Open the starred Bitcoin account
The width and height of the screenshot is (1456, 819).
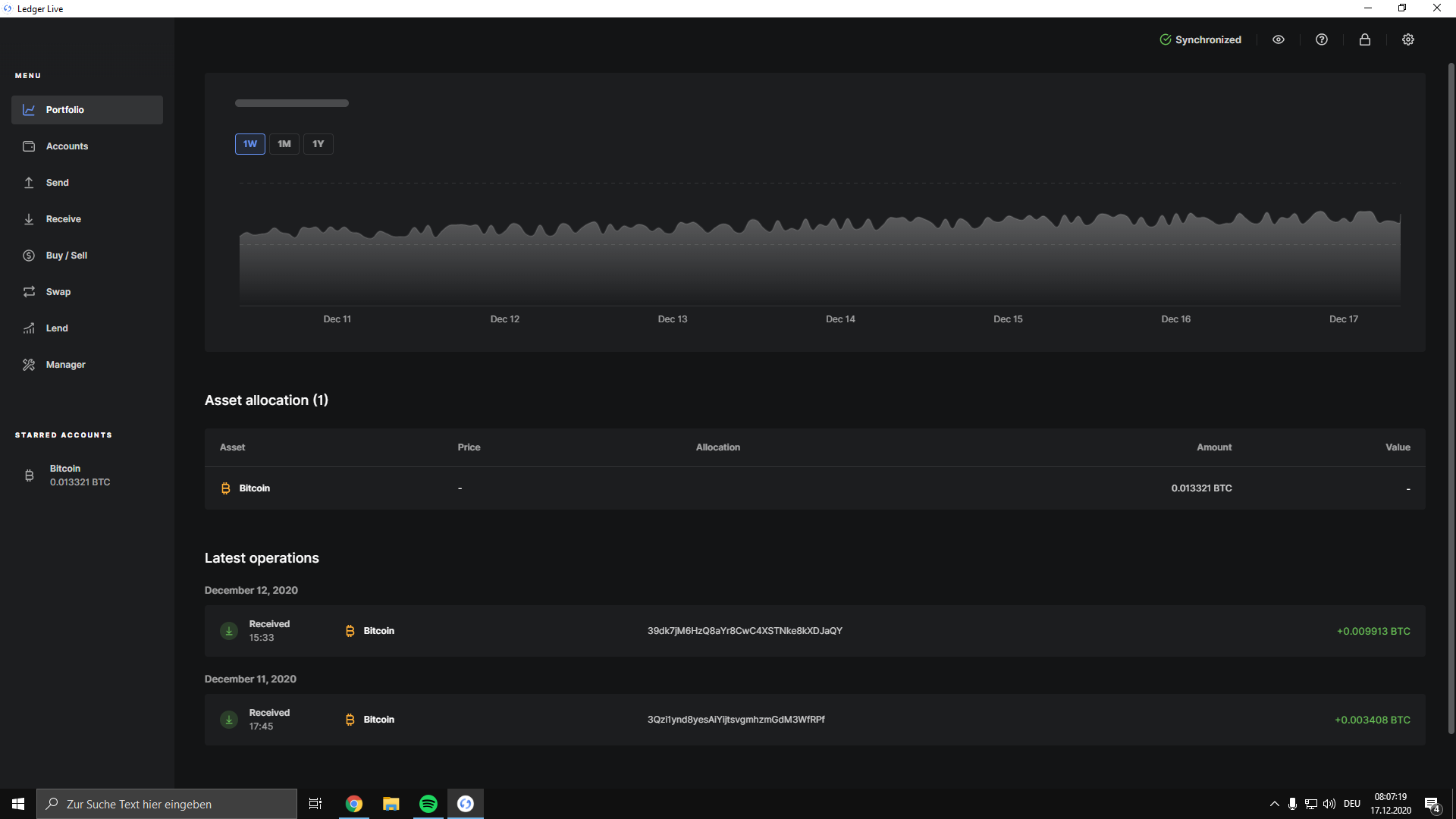(x=80, y=475)
